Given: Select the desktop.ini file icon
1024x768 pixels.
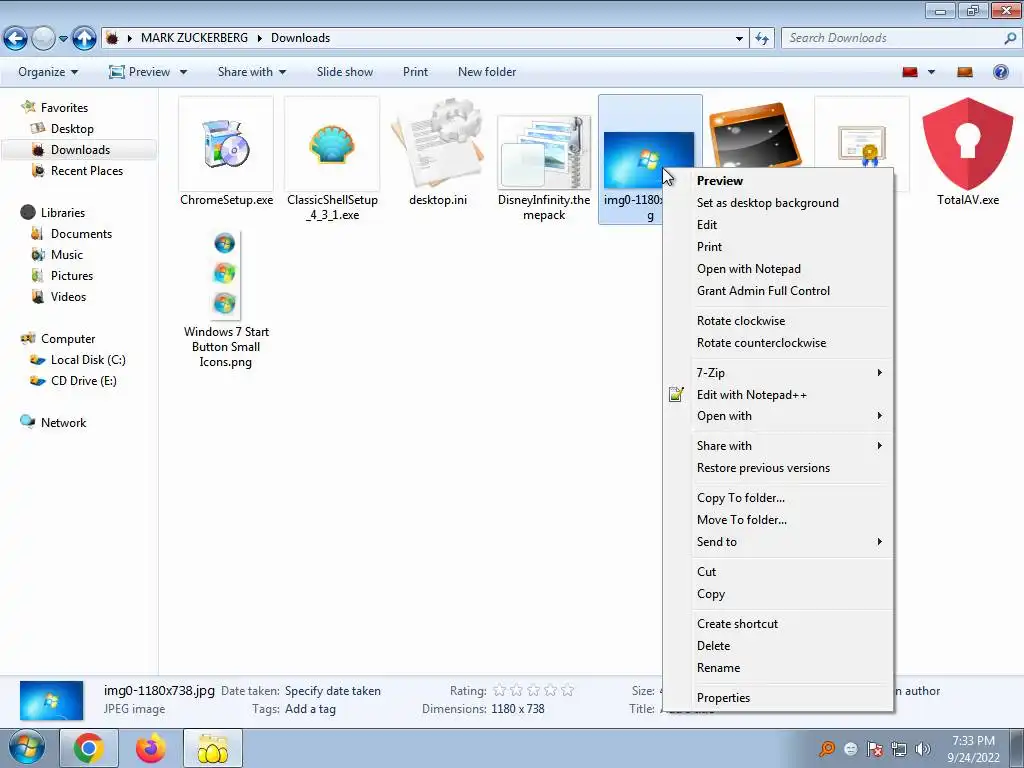Looking at the screenshot, I should (x=438, y=142).
